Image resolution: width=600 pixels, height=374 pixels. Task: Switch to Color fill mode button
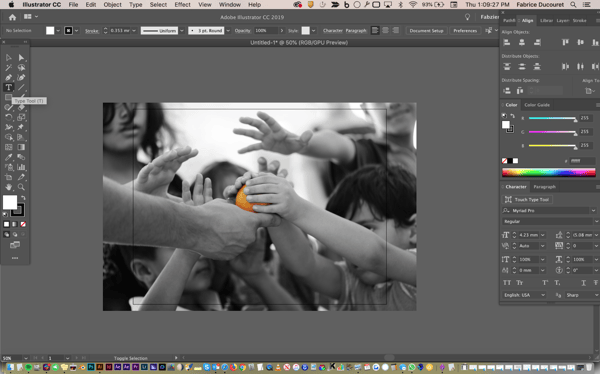7,224
